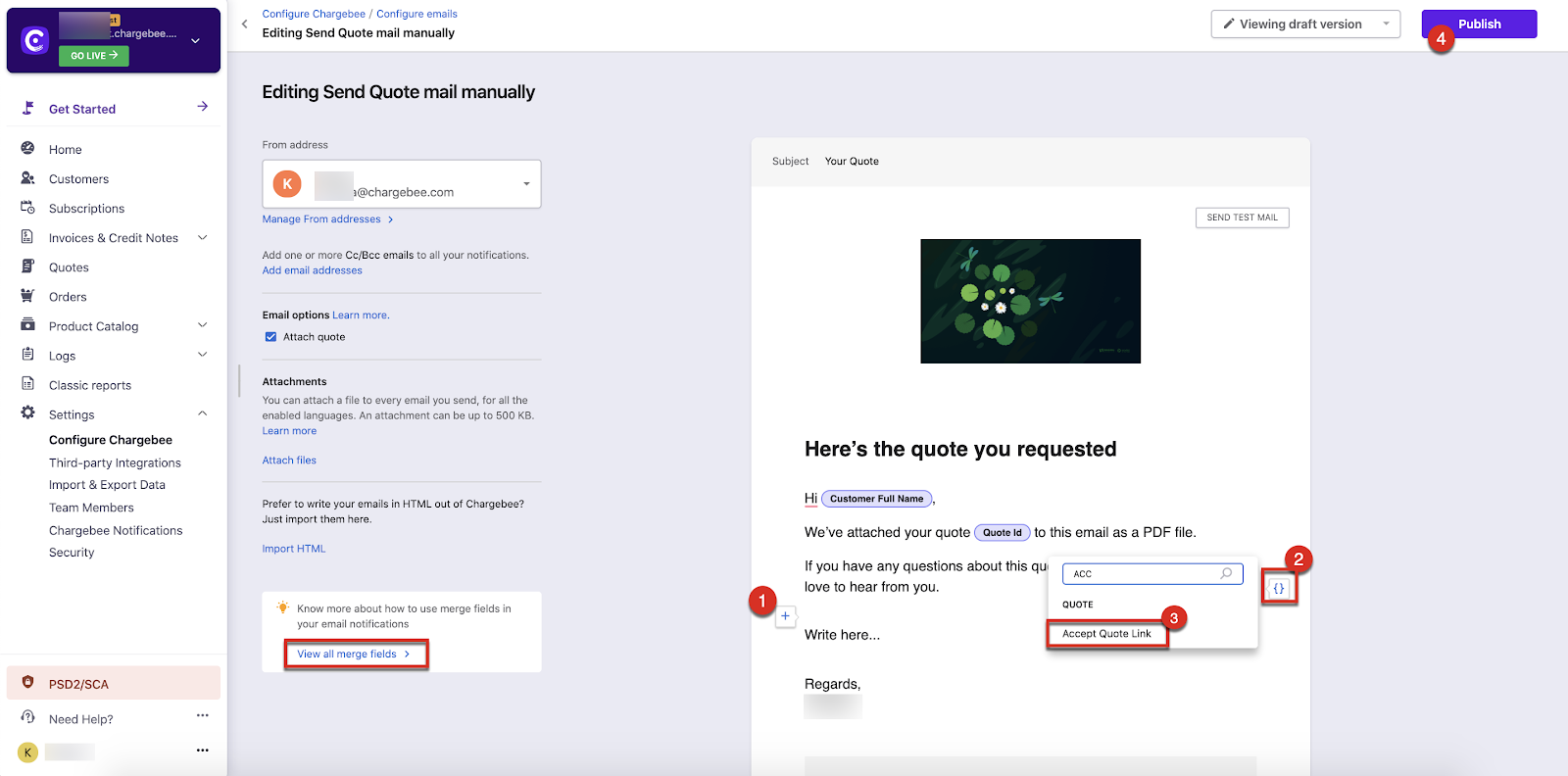This screenshot has width=1568, height=776.
Task: Expand Invoices & Credit Notes menu
Action: coord(203,237)
